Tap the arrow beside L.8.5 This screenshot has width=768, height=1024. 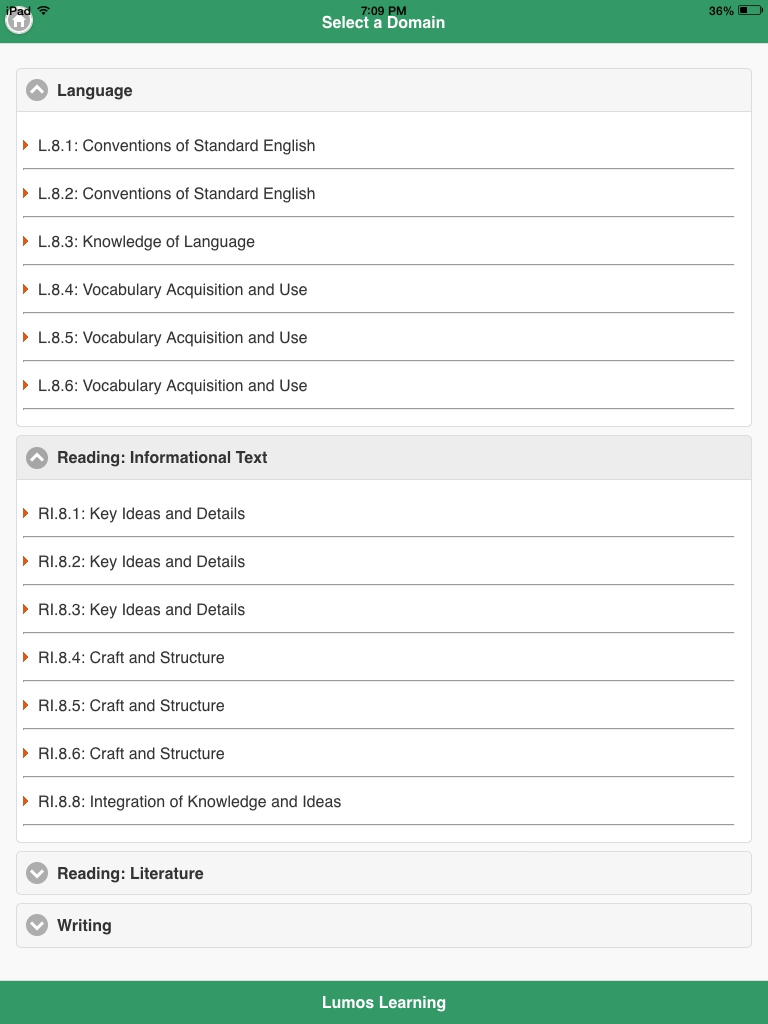point(26,338)
